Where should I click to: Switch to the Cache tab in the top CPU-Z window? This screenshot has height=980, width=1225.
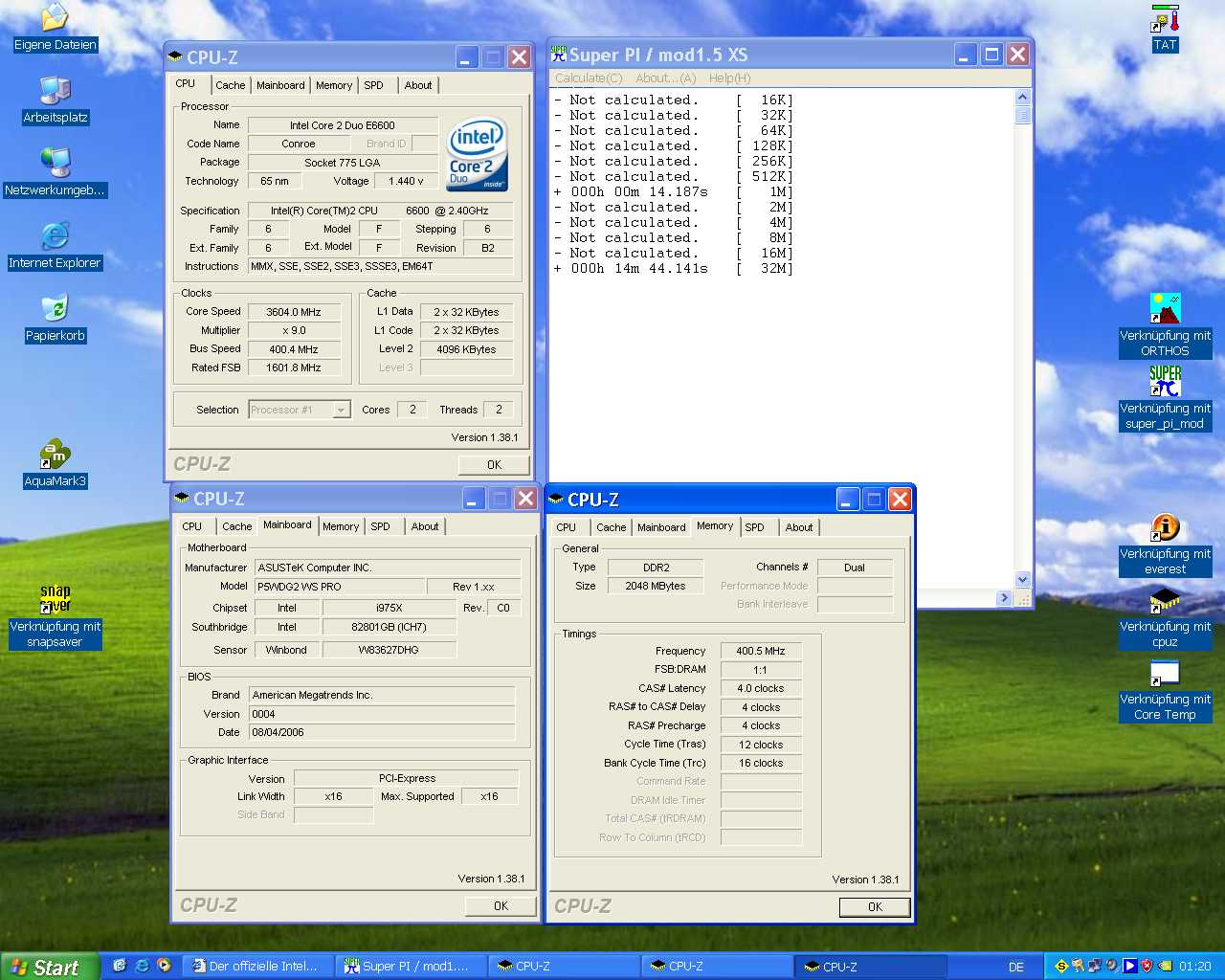coord(230,85)
